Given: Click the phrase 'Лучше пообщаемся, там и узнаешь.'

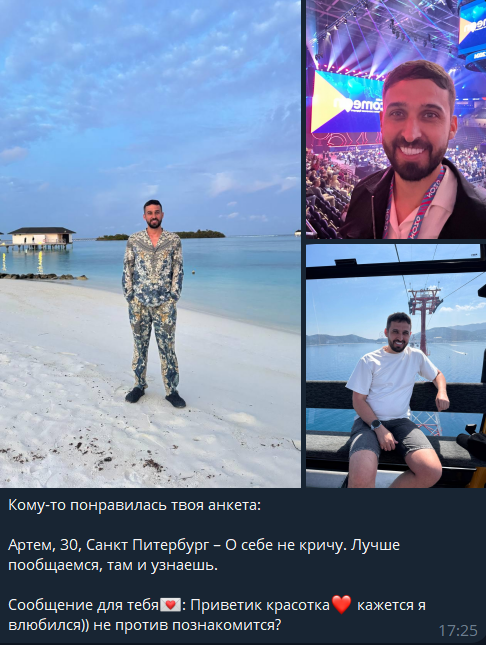Looking at the screenshot, I should click(x=204, y=555).
